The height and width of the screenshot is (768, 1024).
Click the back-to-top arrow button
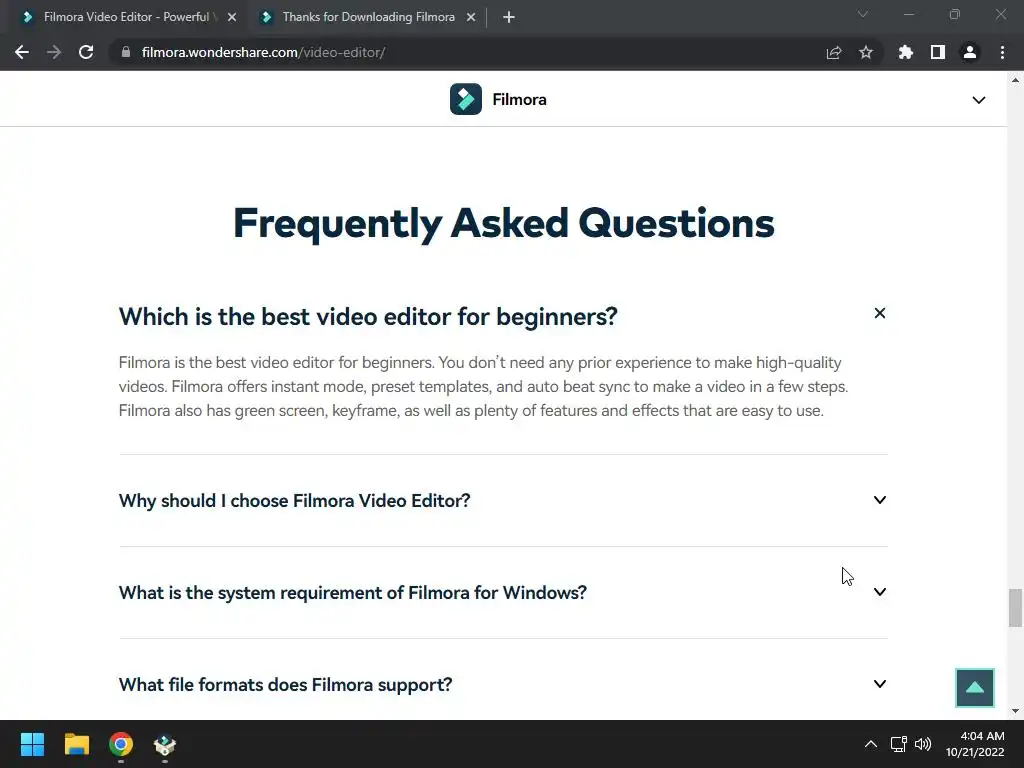974,688
